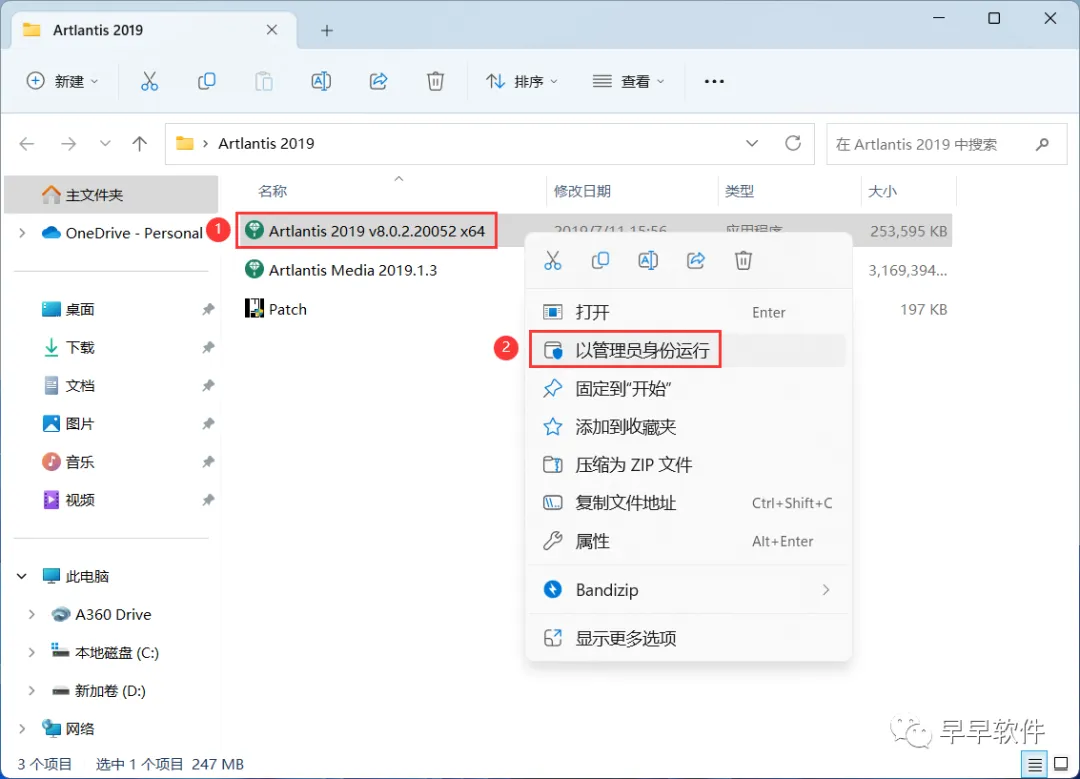Click the Copy icon in the toolbar

tap(207, 81)
